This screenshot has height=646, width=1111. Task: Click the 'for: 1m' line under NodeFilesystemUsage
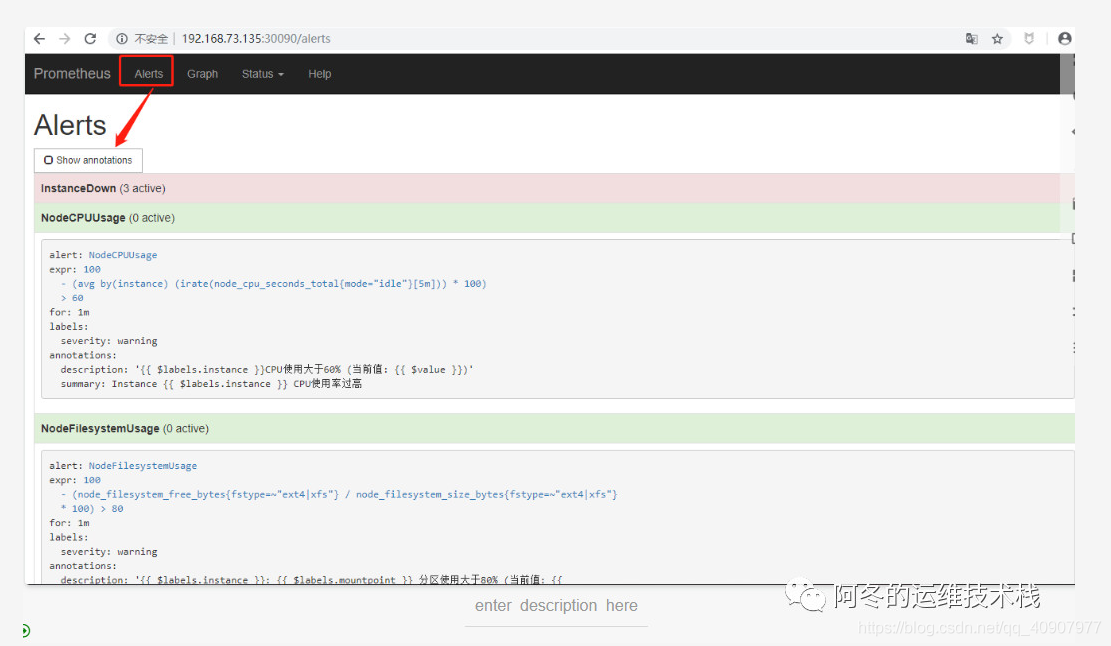pyautogui.click(x=69, y=523)
